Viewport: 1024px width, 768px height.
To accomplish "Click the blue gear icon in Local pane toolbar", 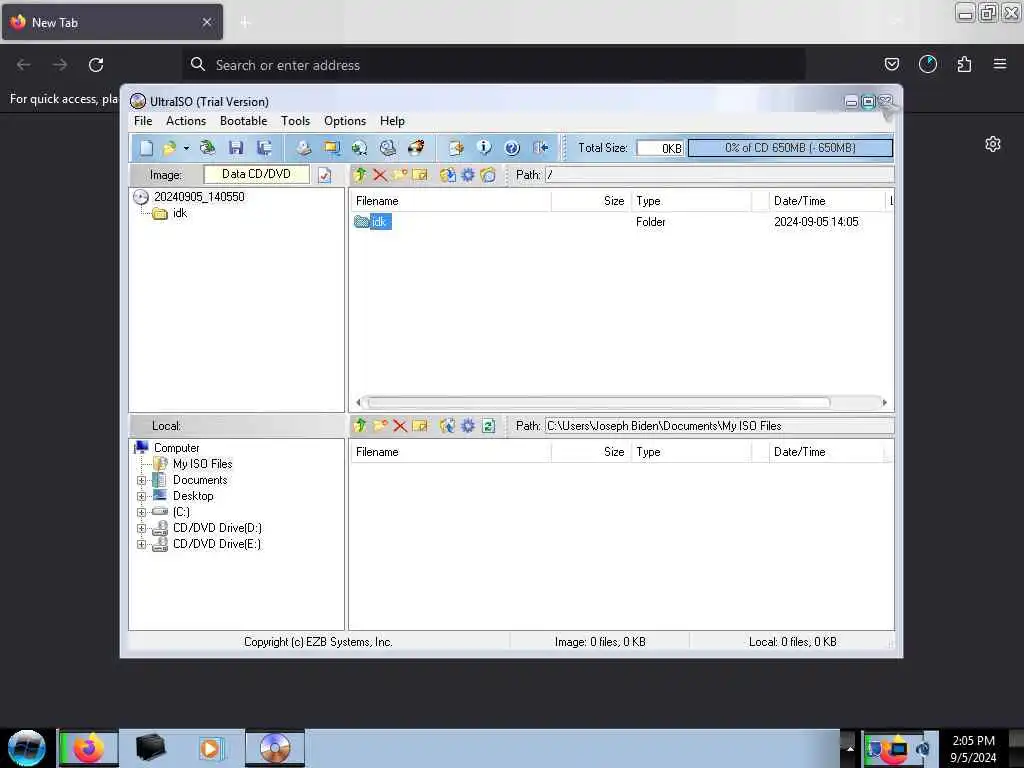I will tap(468, 426).
